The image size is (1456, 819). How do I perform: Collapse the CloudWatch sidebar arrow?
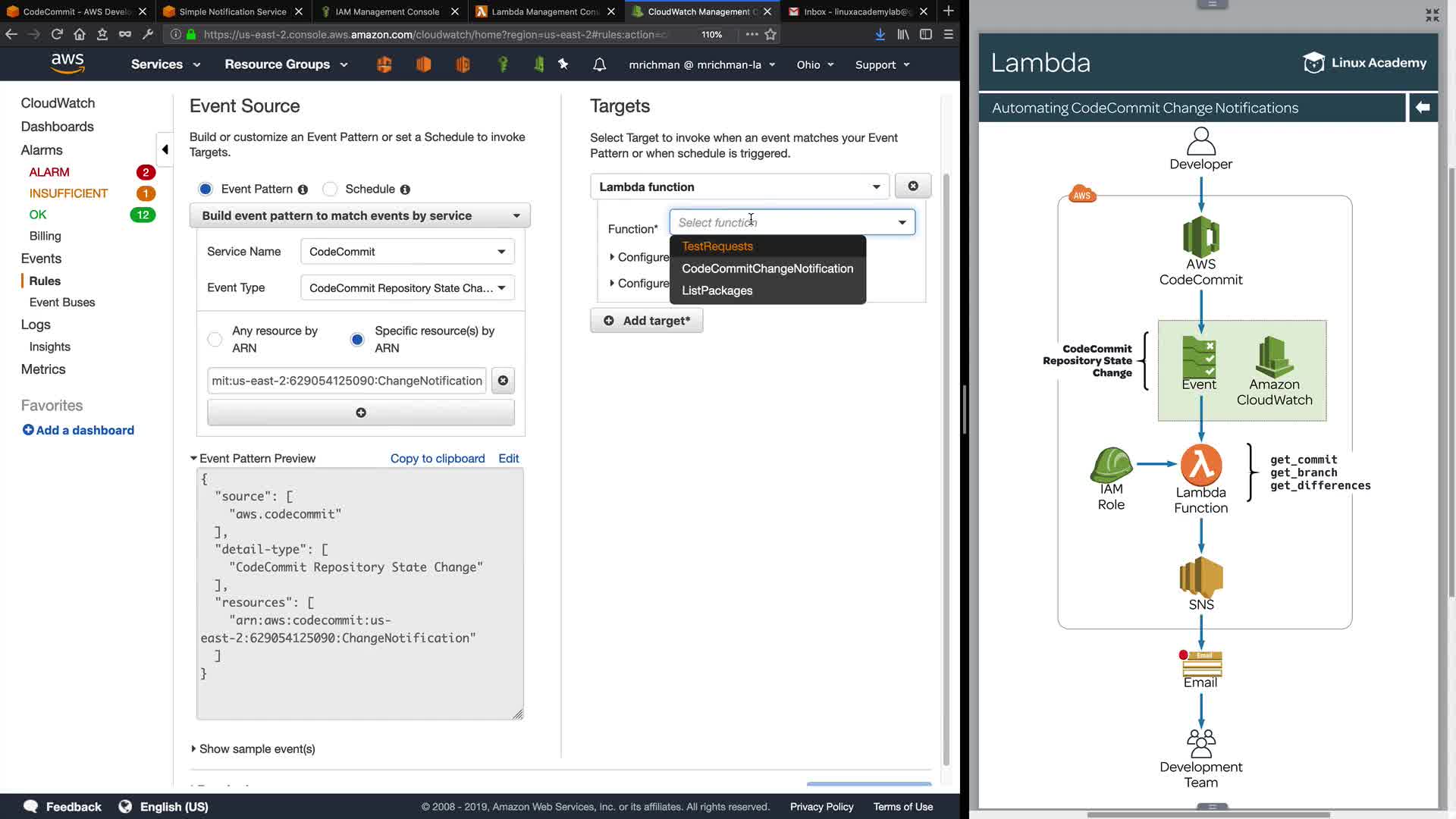point(165,149)
